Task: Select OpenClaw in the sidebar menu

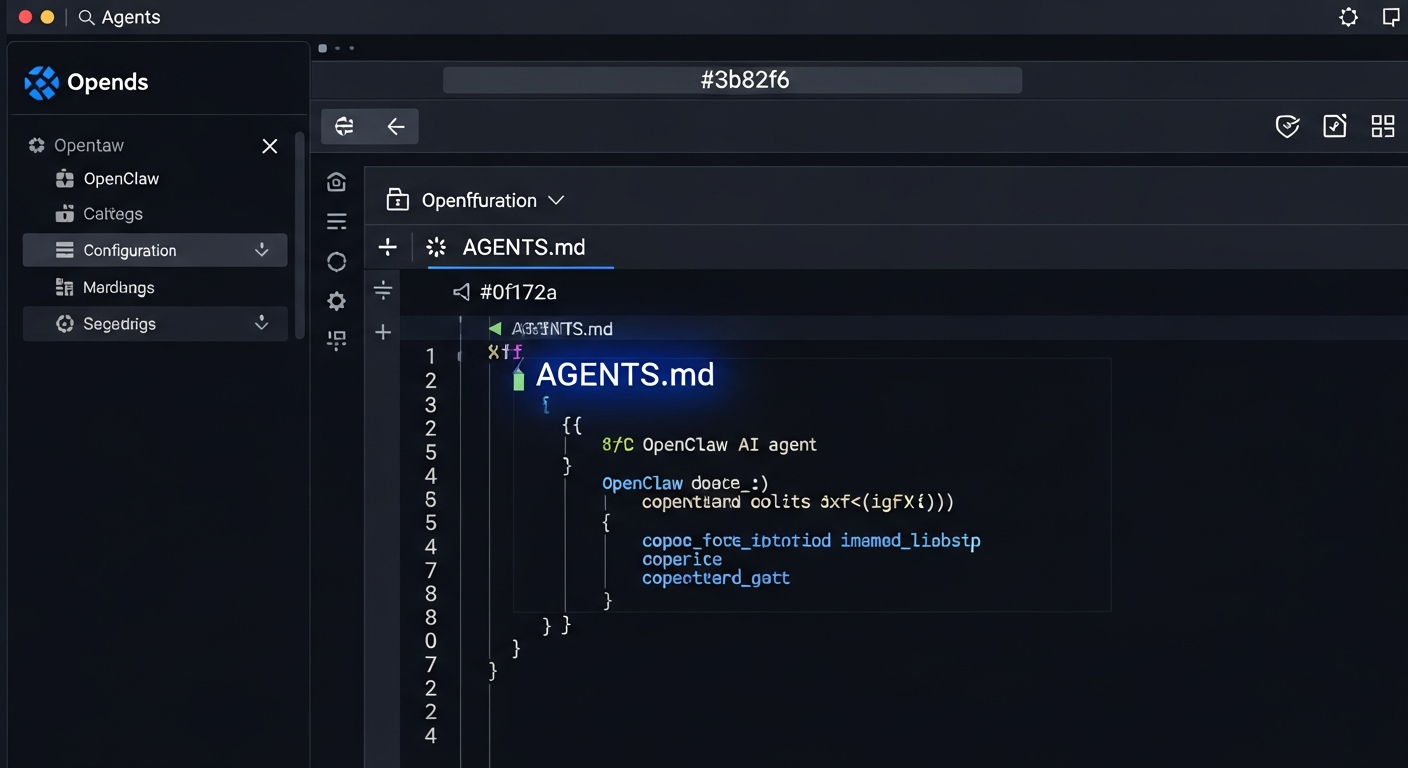Action: 121,178
